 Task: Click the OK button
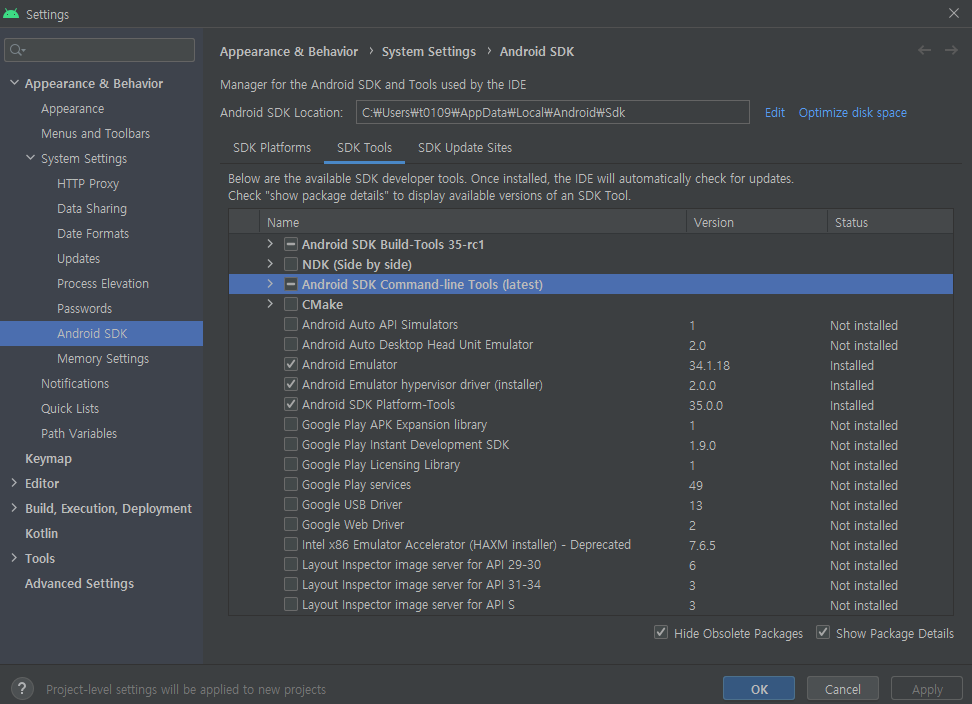759,689
